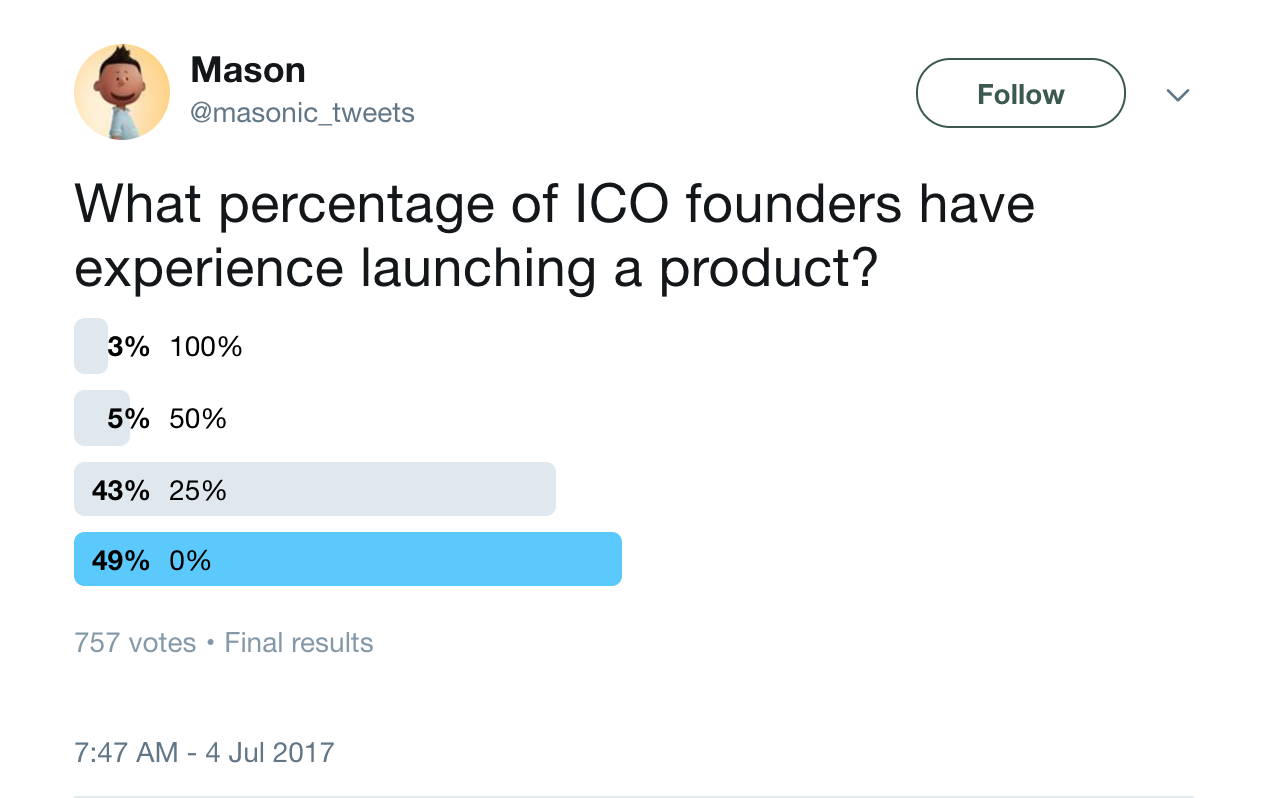Click the word "product?" in the tweet
The width and height of the screenshot is (1264, 798).
point(768,270)
